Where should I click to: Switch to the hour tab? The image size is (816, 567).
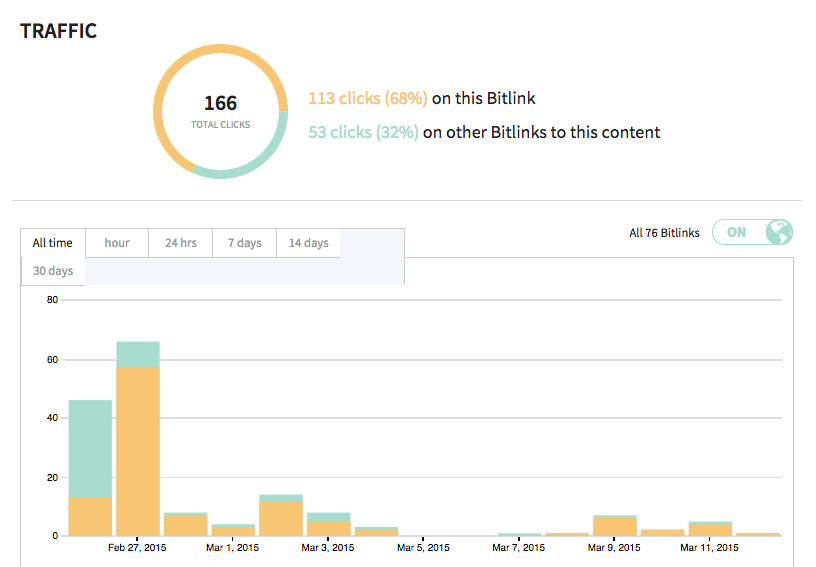[x=117, y=243]
